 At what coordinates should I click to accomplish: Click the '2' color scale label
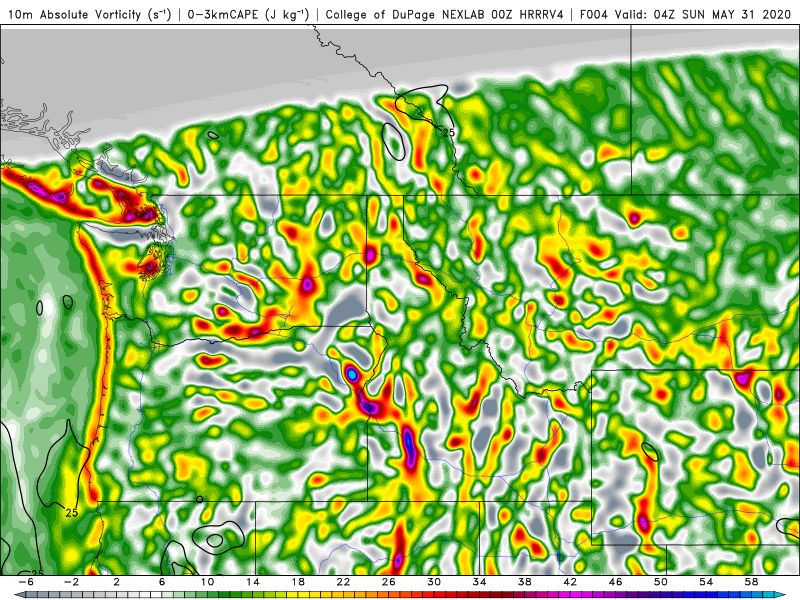point(116,582)
